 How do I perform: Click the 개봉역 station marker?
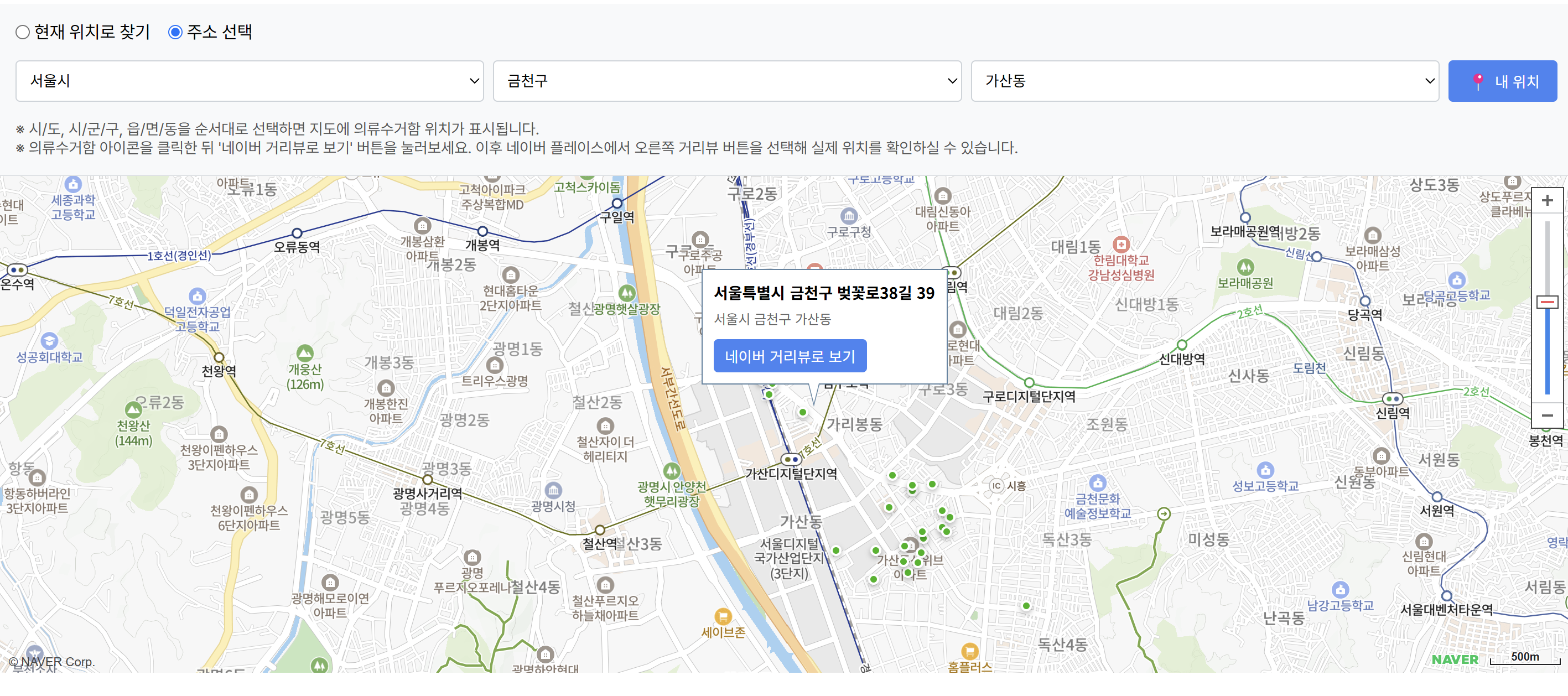tap(482, 231)
